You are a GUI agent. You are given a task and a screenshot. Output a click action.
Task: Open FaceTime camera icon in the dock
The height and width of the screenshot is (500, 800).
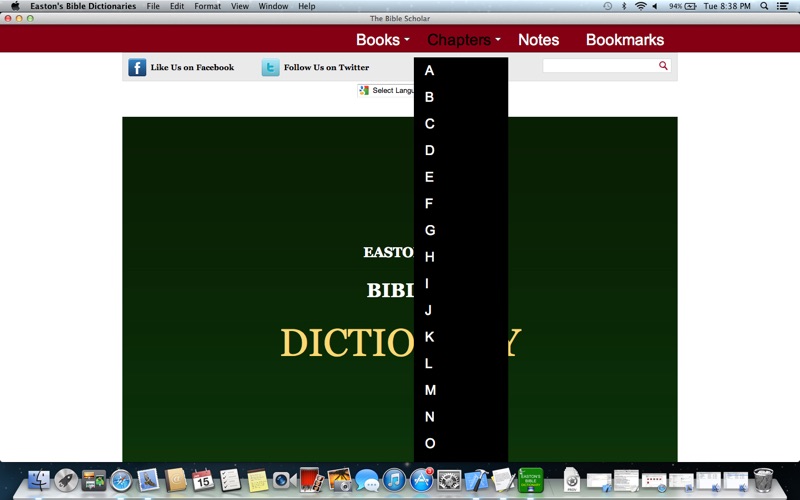click(x=285, y=481)
